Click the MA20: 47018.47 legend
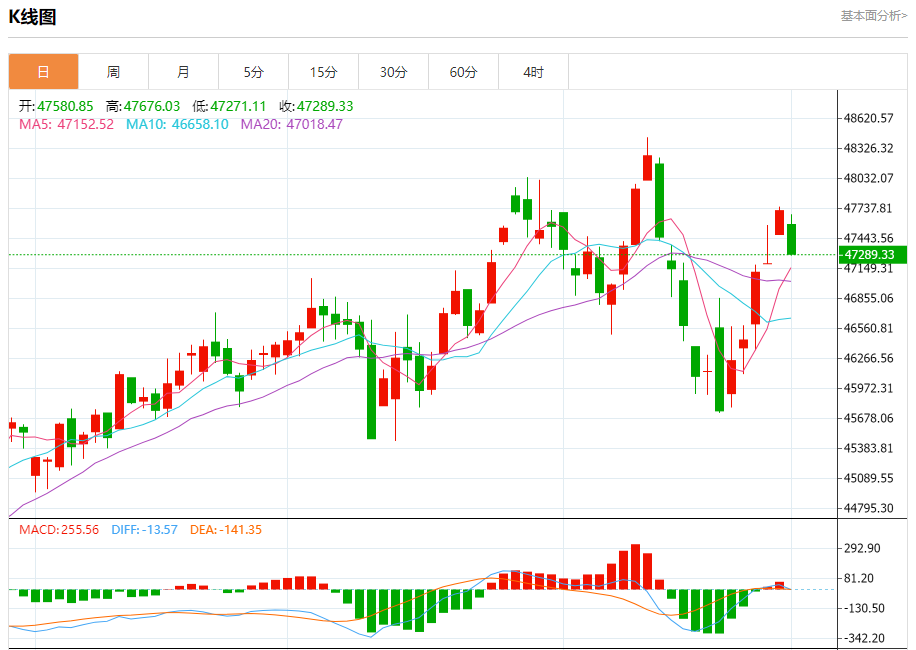This screenshot has height=650, width=916. click(x=292, y=124)
